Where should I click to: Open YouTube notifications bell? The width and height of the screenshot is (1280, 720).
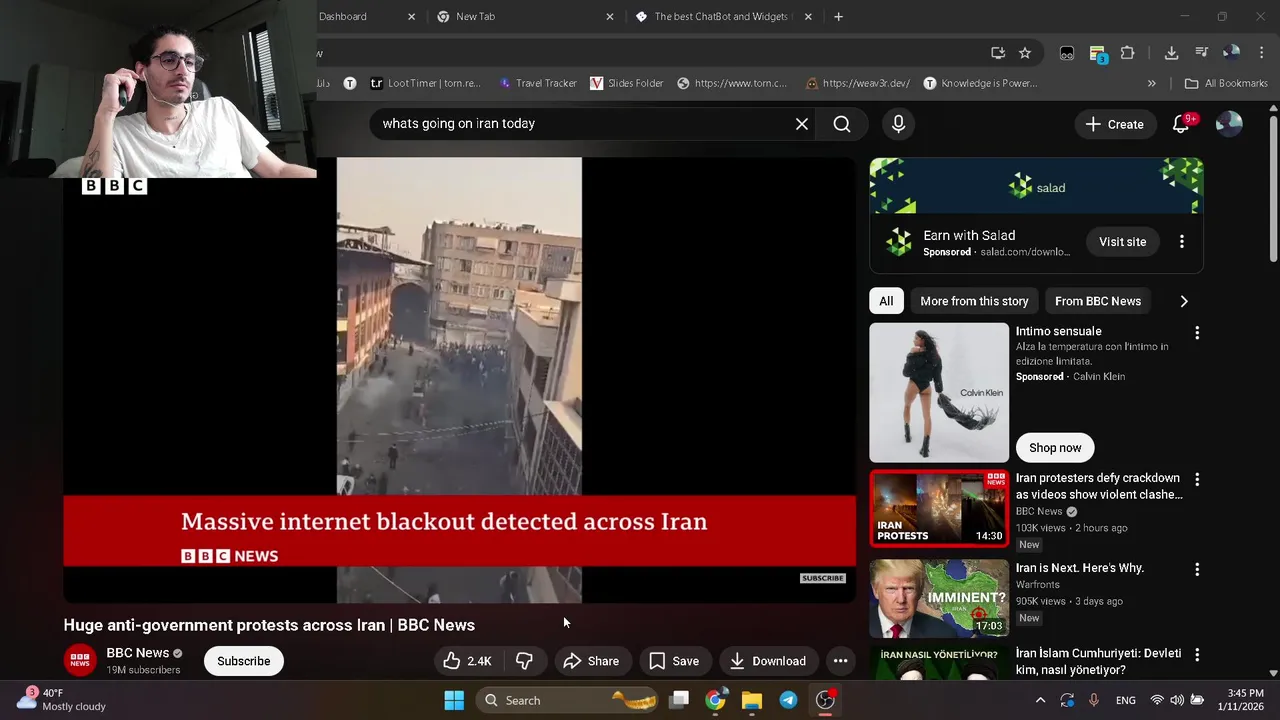click(1181, 124)
